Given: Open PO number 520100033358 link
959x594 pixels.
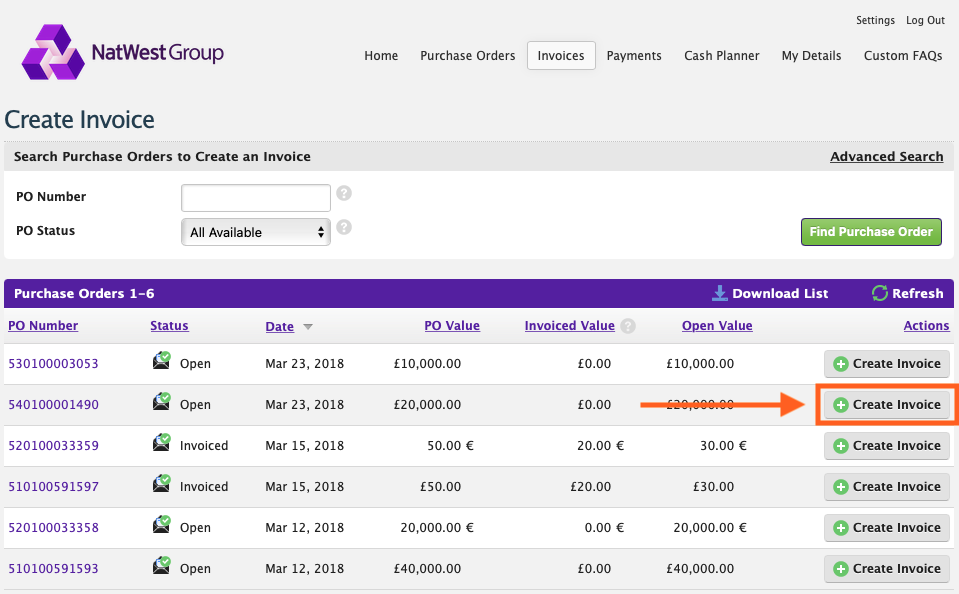Looking at the screenshot, I should point(53,528).
